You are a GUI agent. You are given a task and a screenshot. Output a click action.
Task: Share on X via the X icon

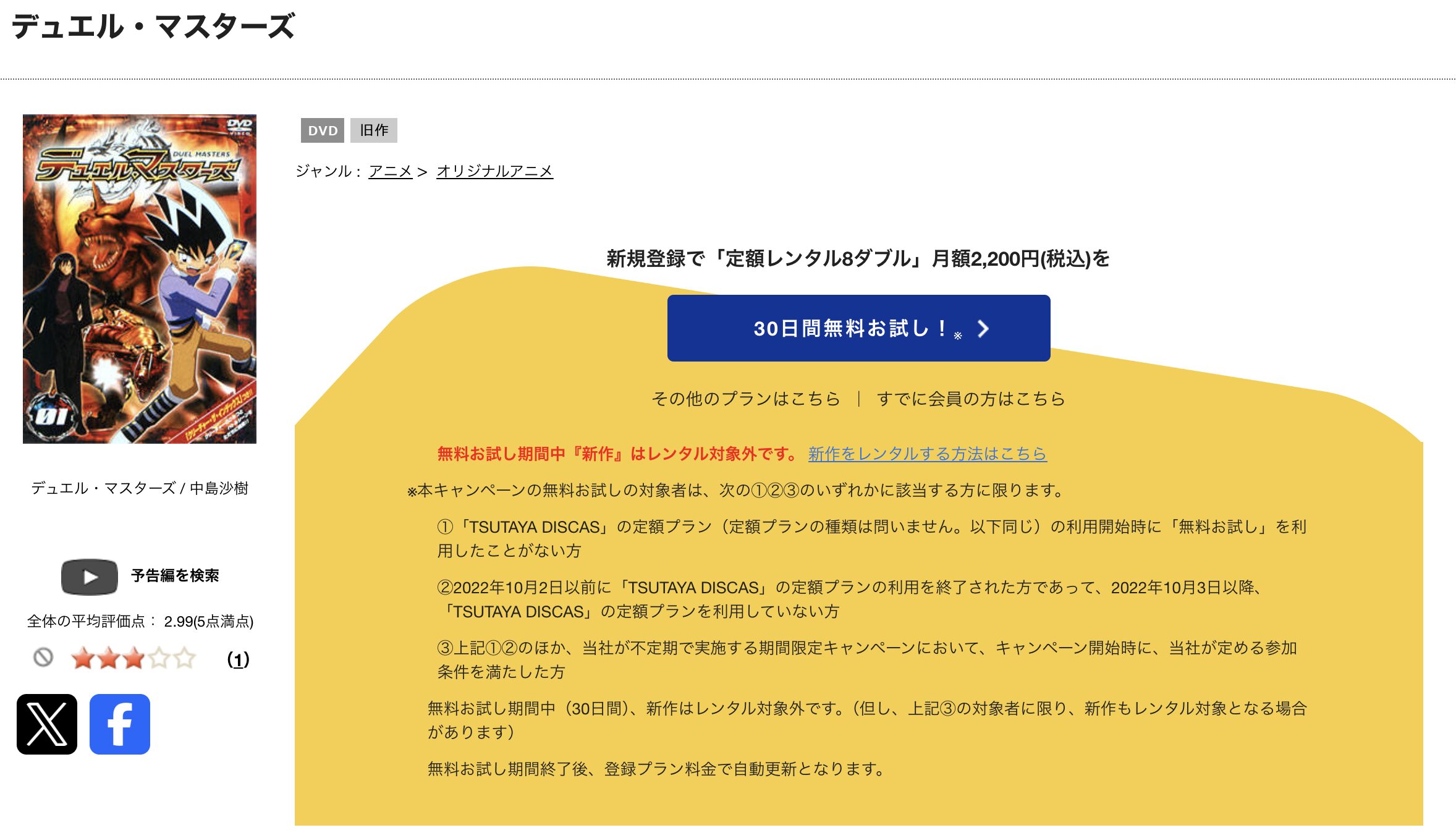click(47, 724)
